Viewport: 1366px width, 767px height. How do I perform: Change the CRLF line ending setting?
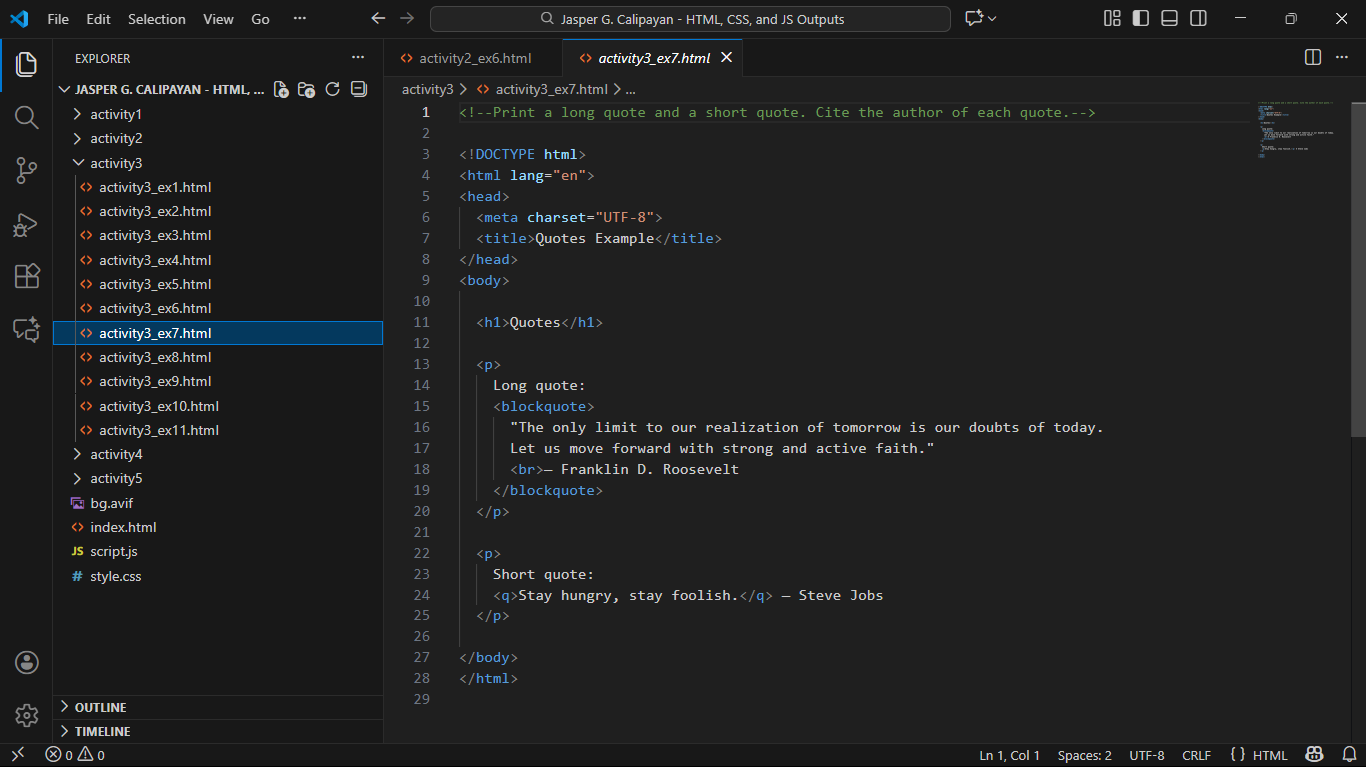click(x=1196, y=756)
